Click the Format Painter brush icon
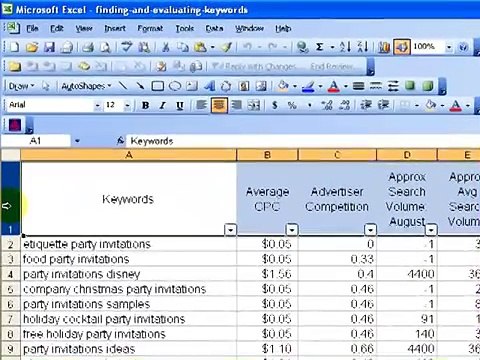 226,47
